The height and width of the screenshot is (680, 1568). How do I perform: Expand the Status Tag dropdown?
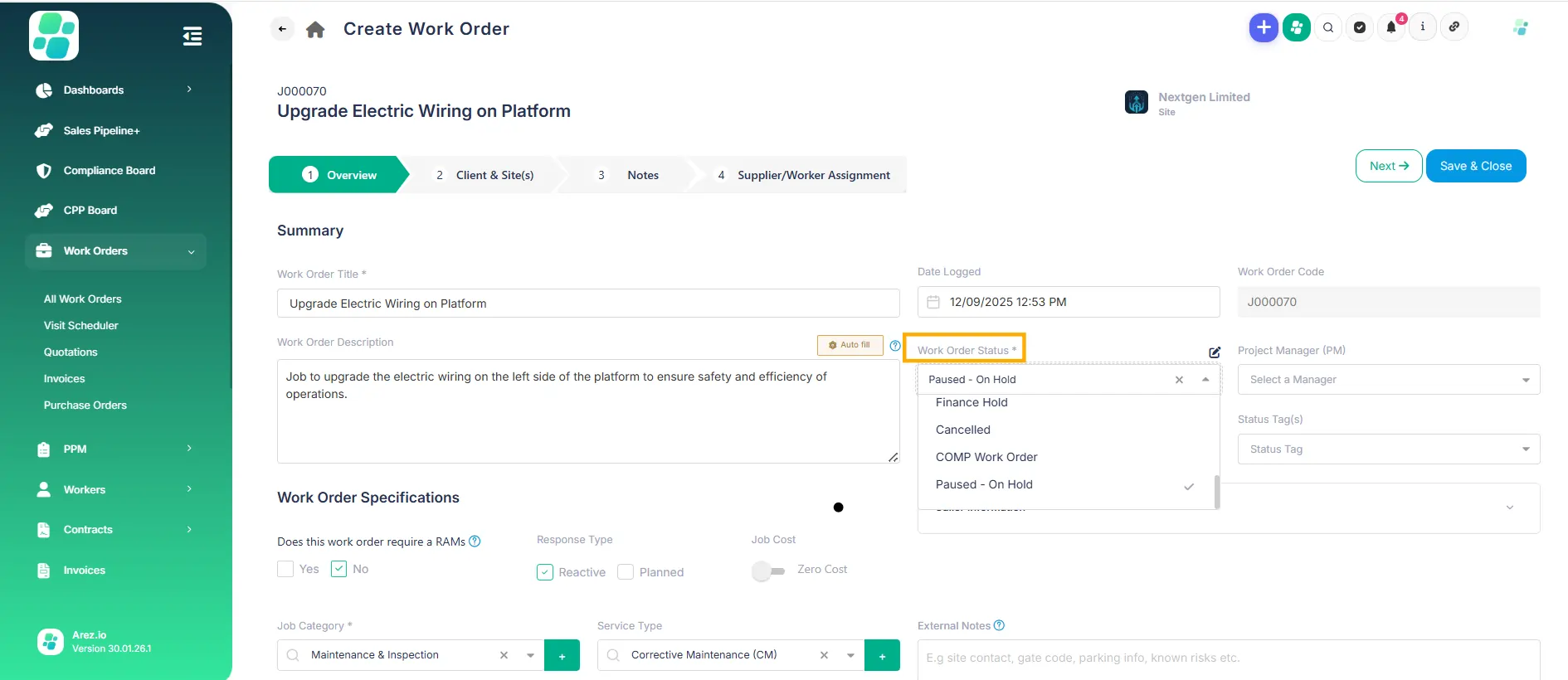(x=1388, y=449)
